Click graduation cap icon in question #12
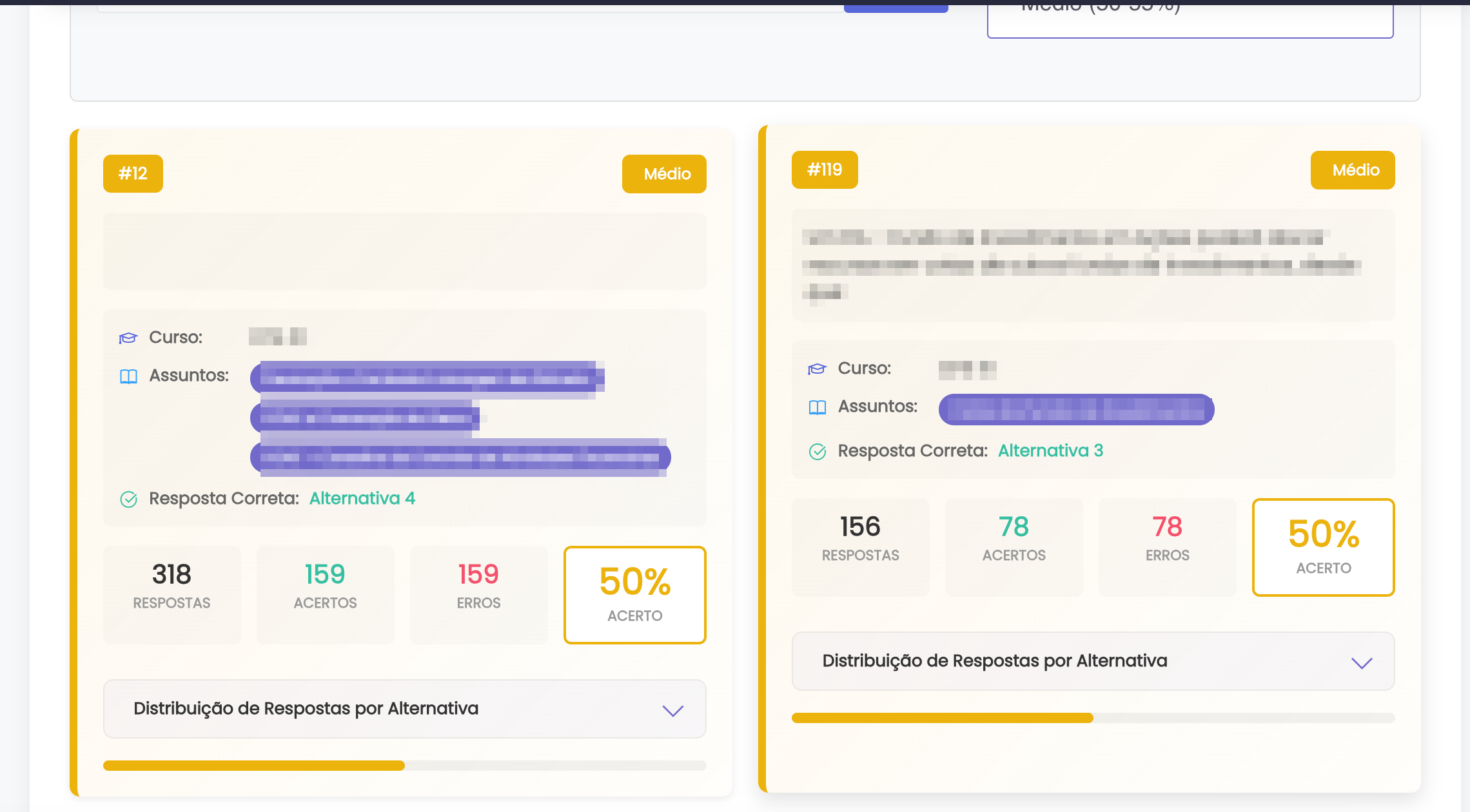Screen dimensions: 1470x812 [x=128, y=338]
